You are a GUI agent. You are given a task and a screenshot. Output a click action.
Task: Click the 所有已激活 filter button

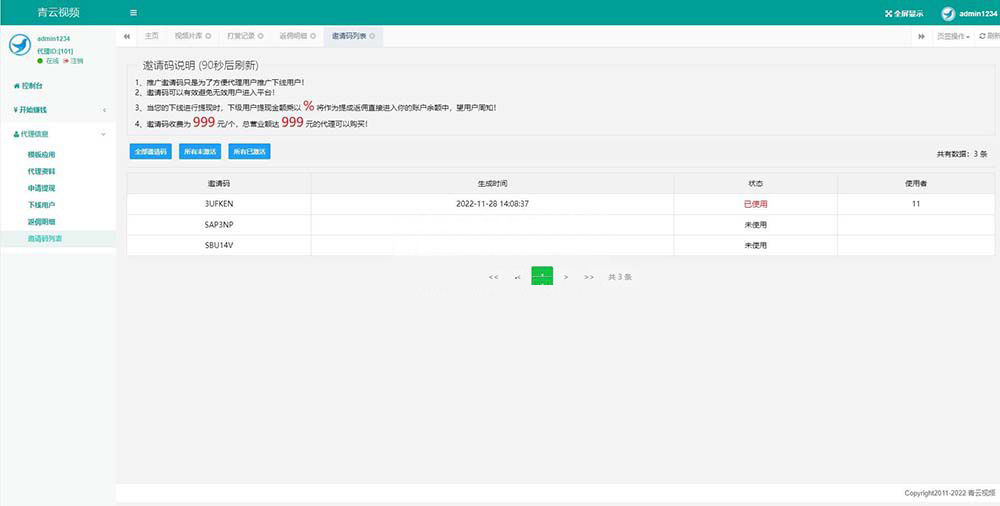[249, 152]
